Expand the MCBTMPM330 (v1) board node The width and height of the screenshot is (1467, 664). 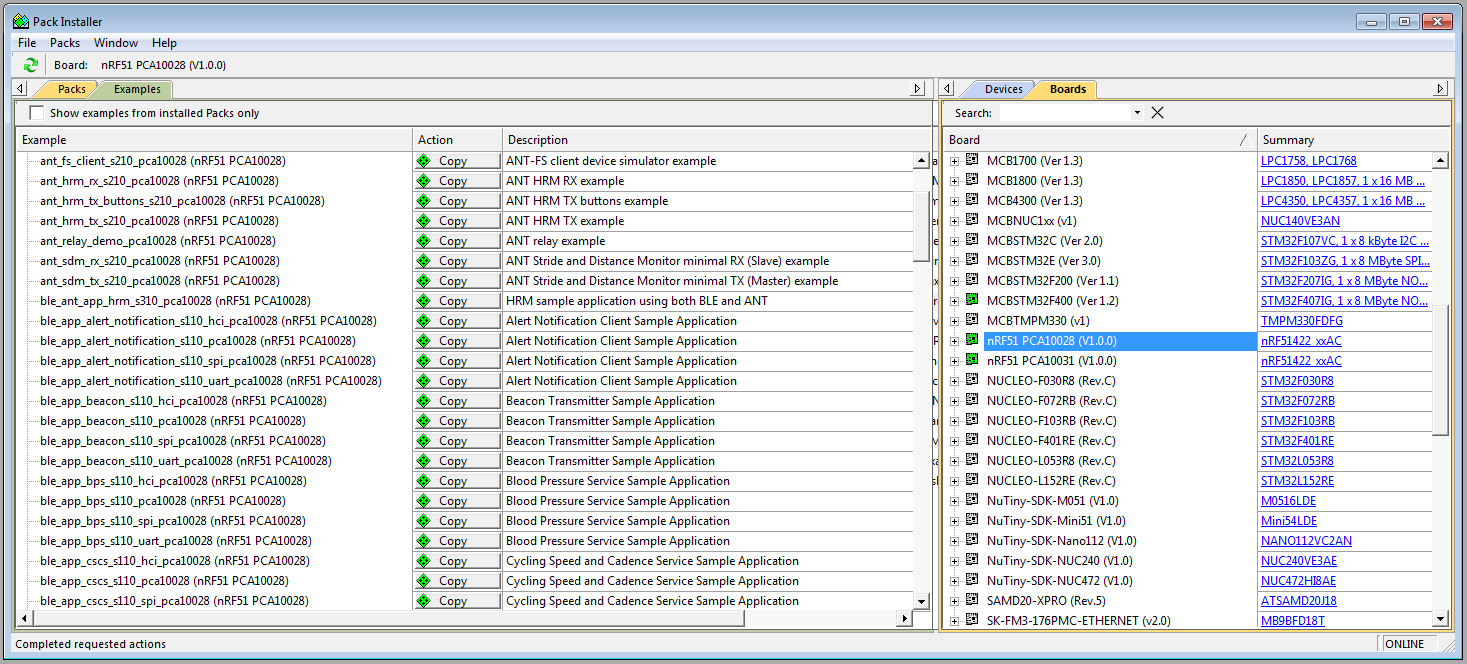[954, 321]
